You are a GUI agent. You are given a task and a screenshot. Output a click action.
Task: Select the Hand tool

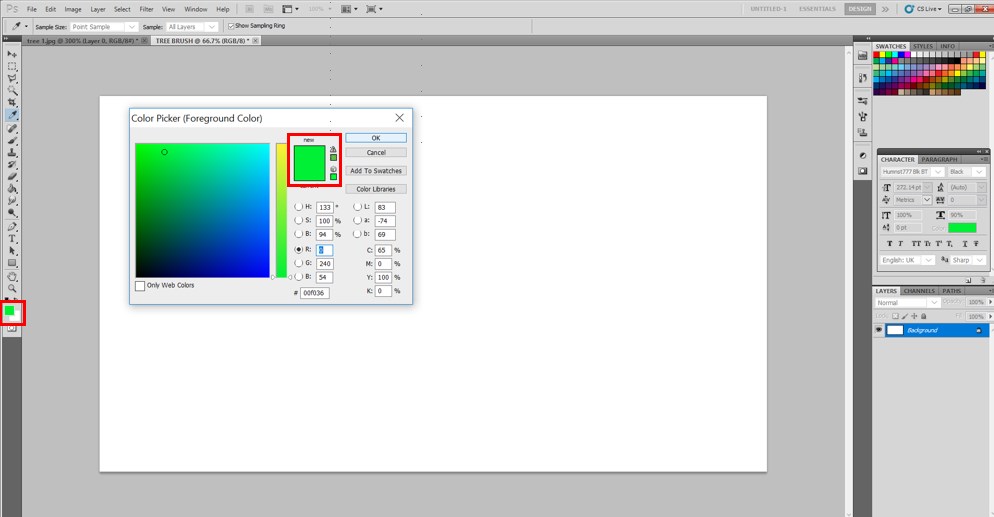(x=12, y=276)
